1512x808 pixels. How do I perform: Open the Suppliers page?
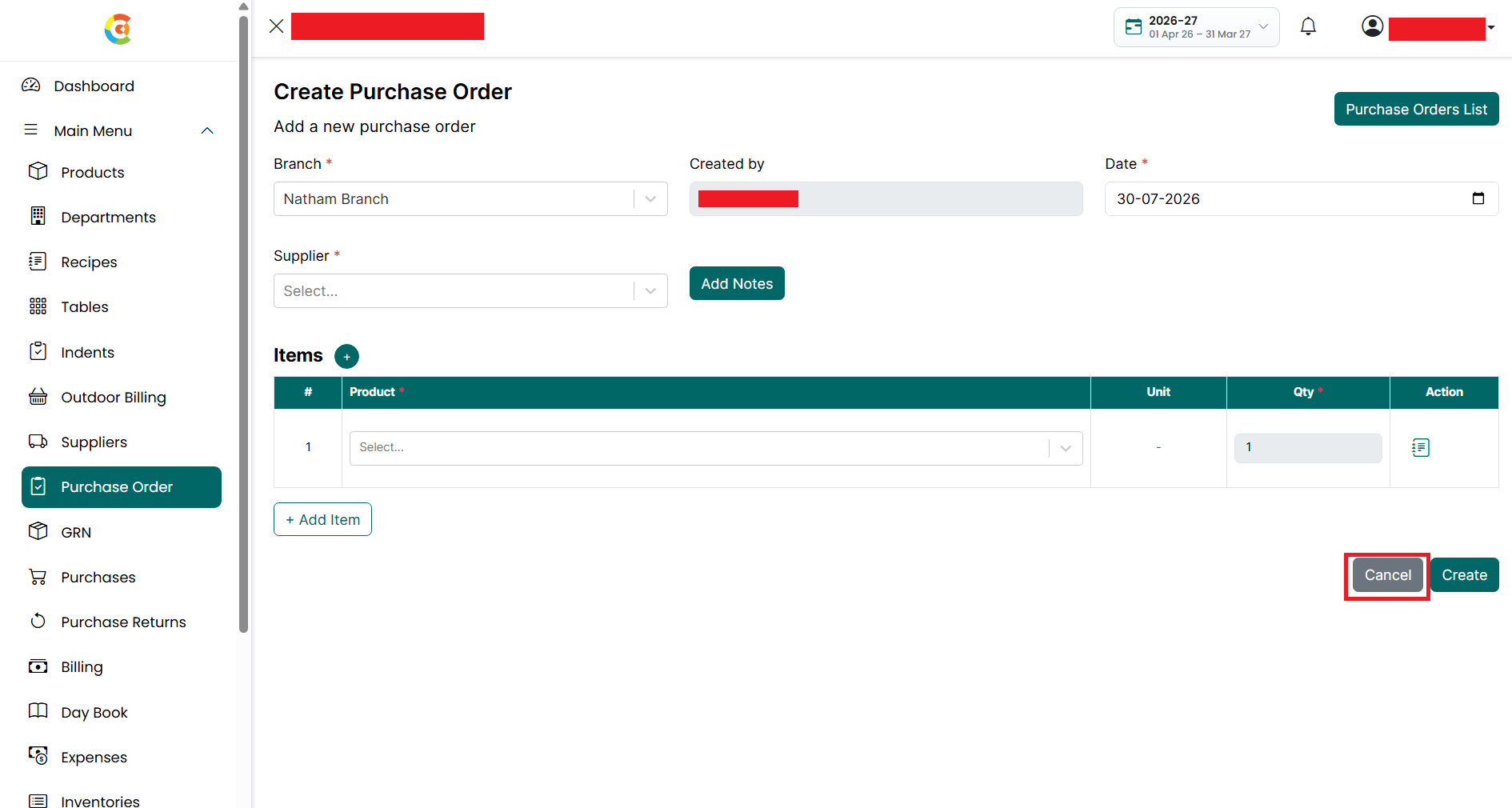point(94,442)
